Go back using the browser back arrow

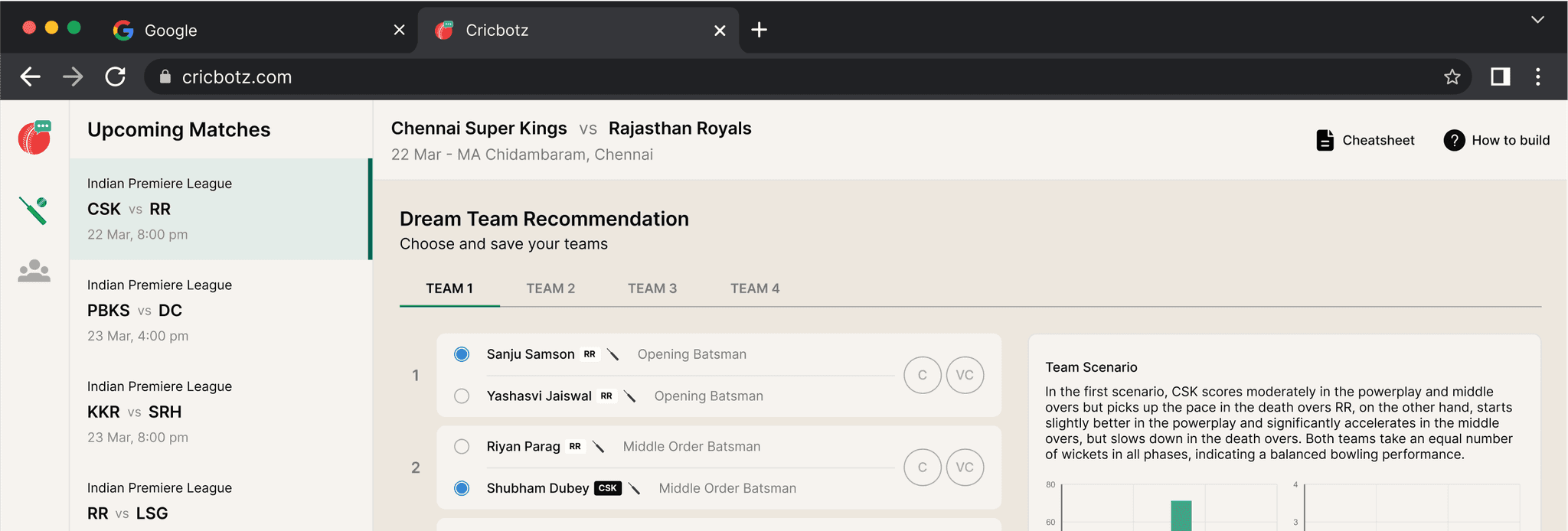(x=31, y=77)
